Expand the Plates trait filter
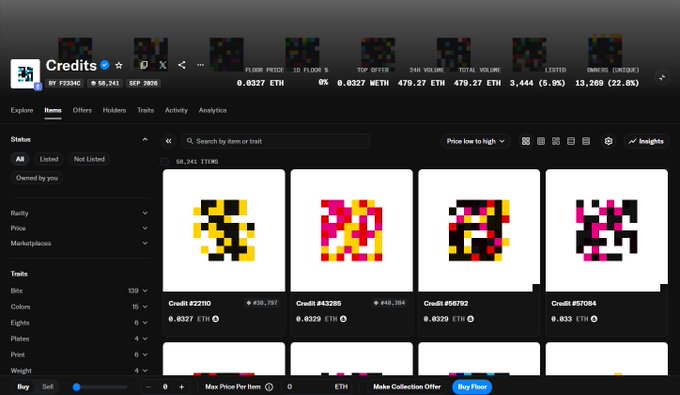The width and height of the screenshot is (680, 395). tap(79, 339)
